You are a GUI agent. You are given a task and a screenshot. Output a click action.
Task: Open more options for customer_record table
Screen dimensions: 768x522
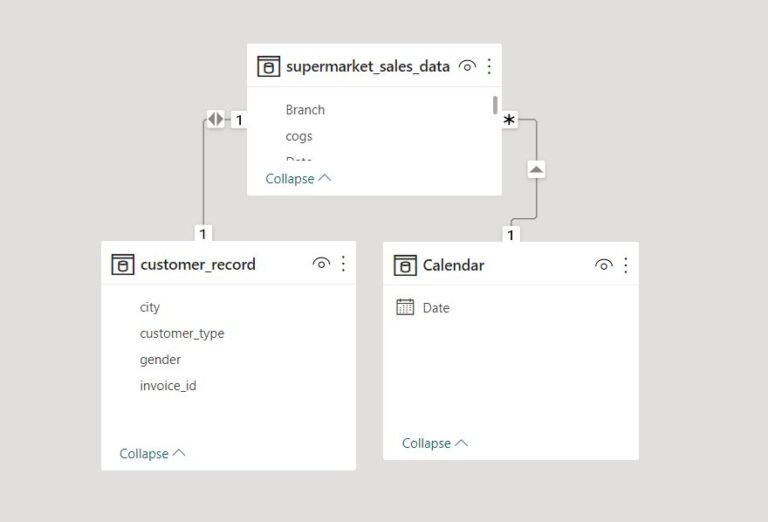click(x=343, y=264)
